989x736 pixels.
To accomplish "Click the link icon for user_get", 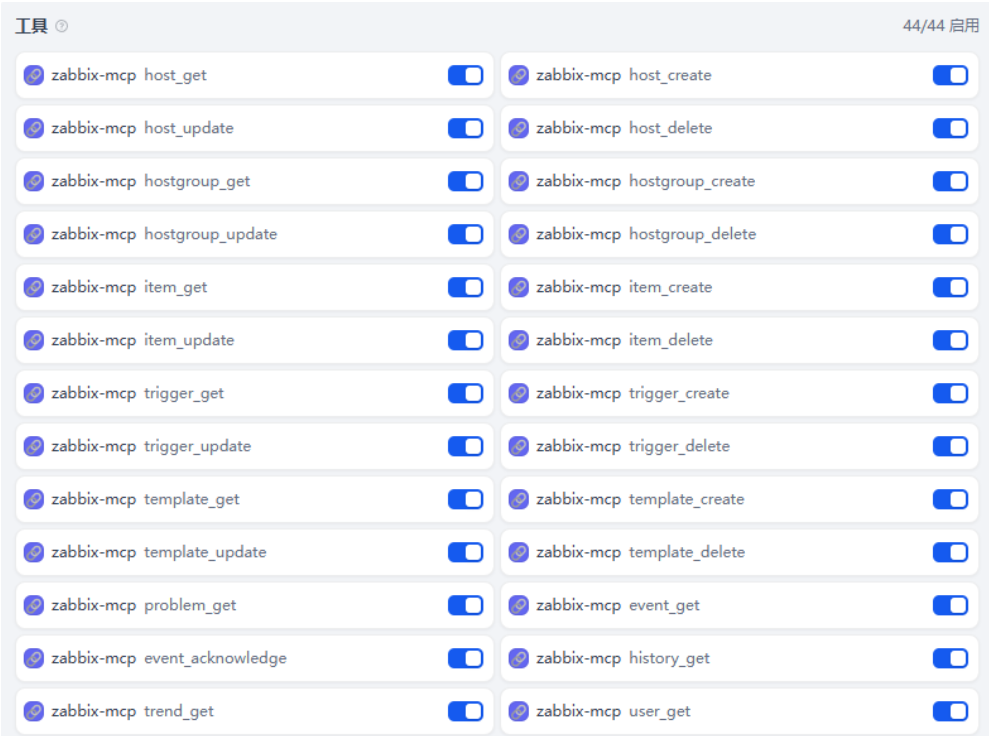I will click(x=518, y=711).
